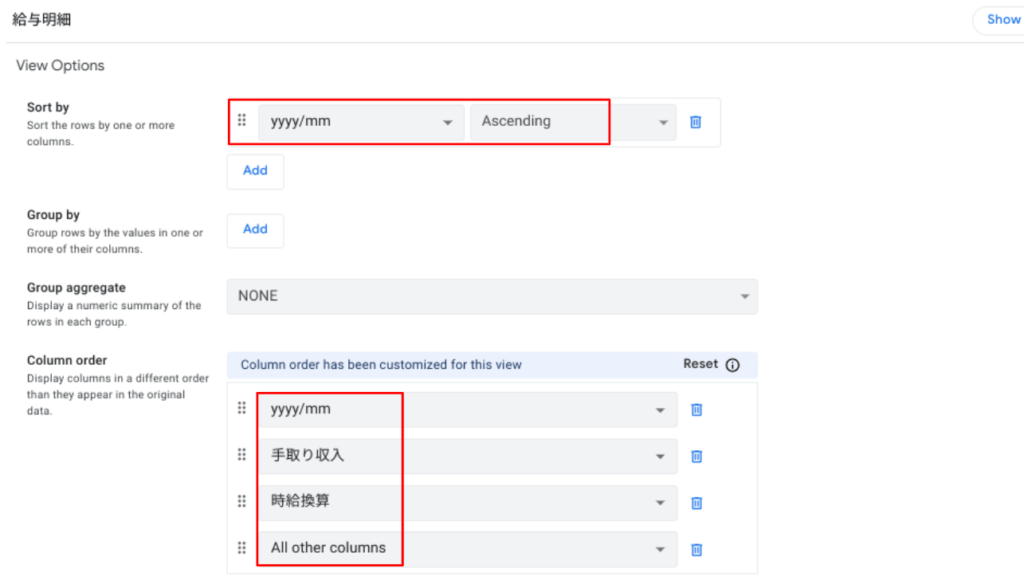This screenshot has width=1024, height=576.
Task: Click the View Options heading
Action: [60, 65]
